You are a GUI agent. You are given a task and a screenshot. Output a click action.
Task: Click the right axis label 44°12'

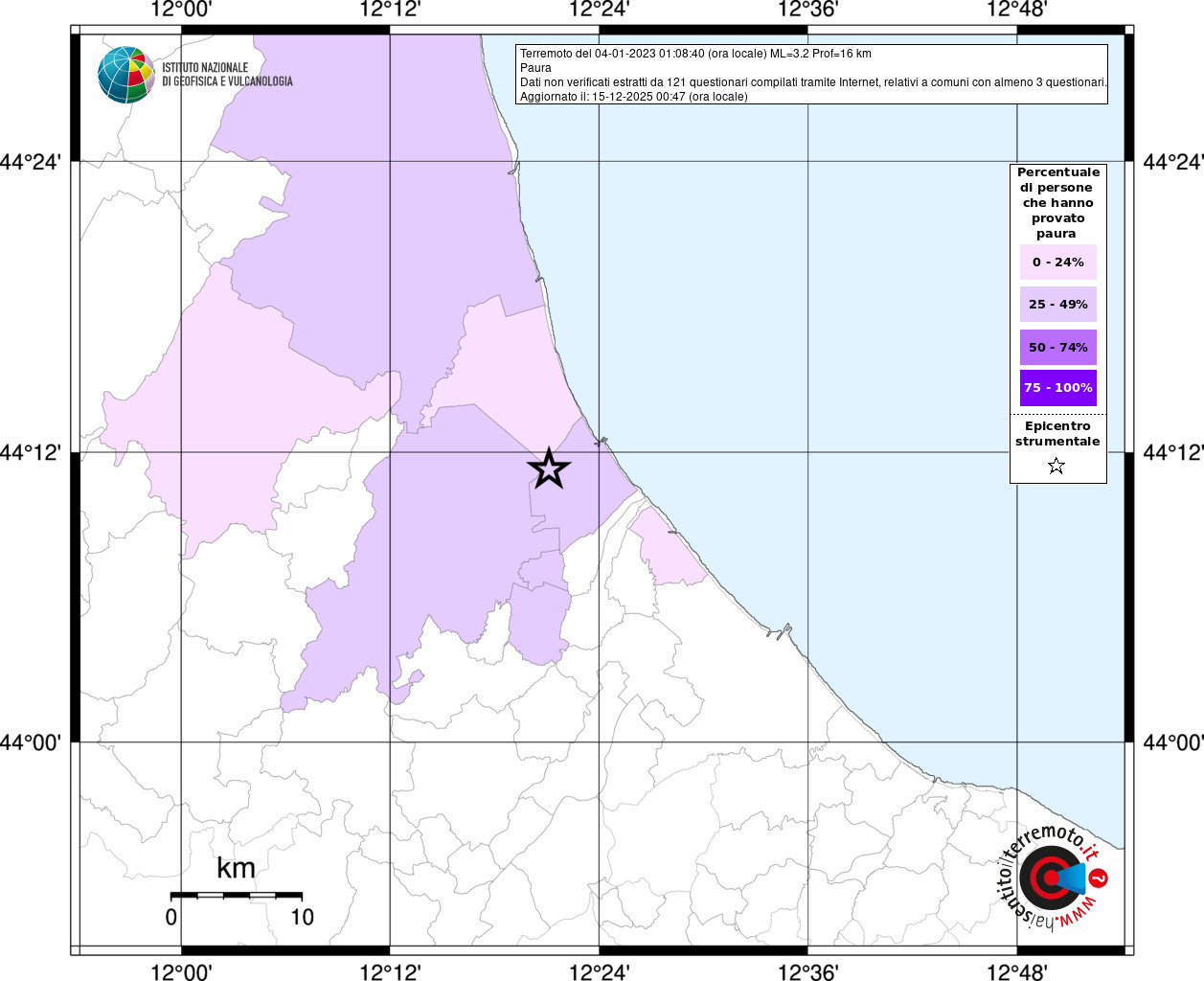click(1173, 452)
